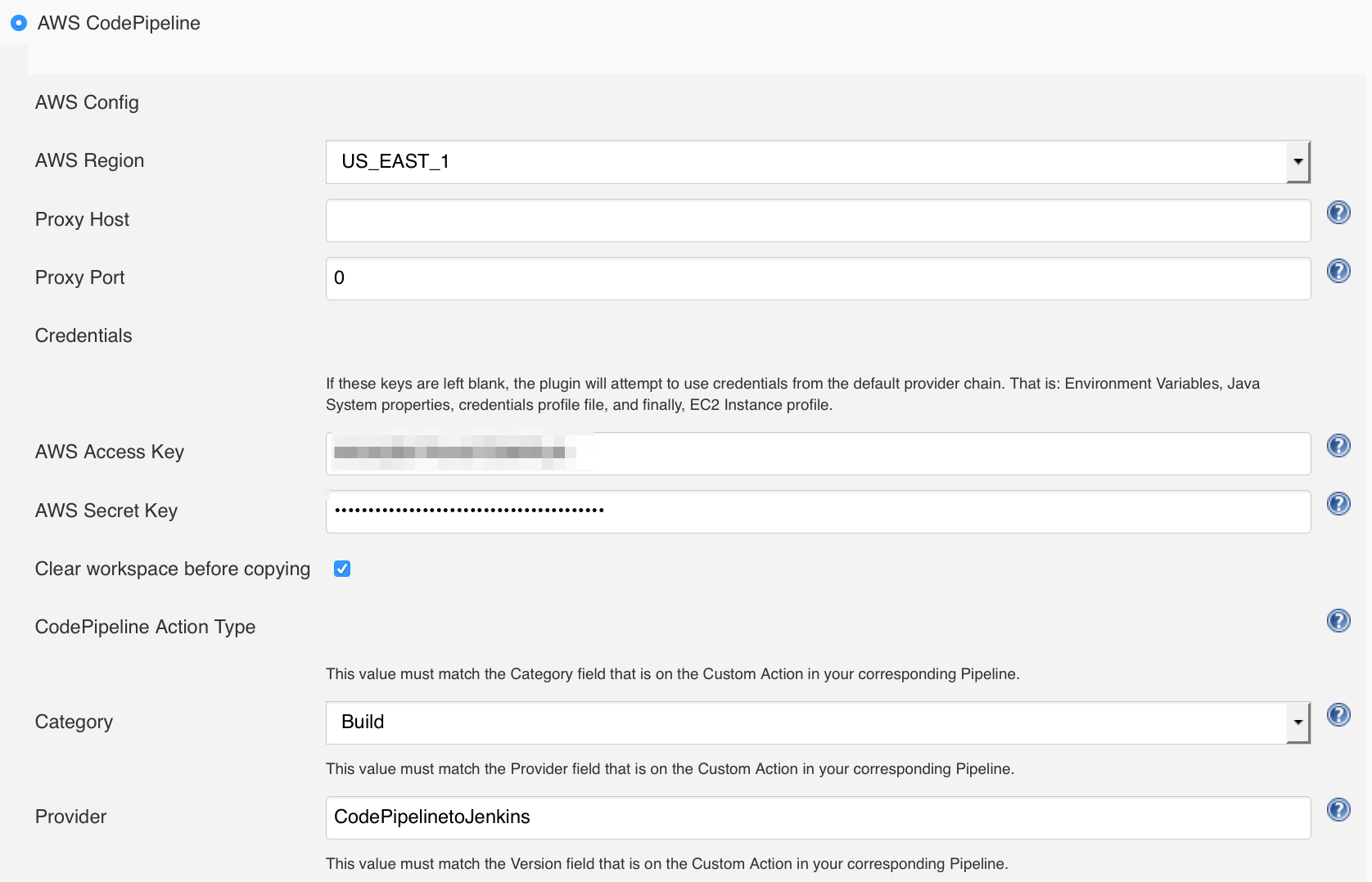Click the 'If these keys are left blank' note
The width and height of the screenshot is (1372, 882).
(x=792, y=394)
